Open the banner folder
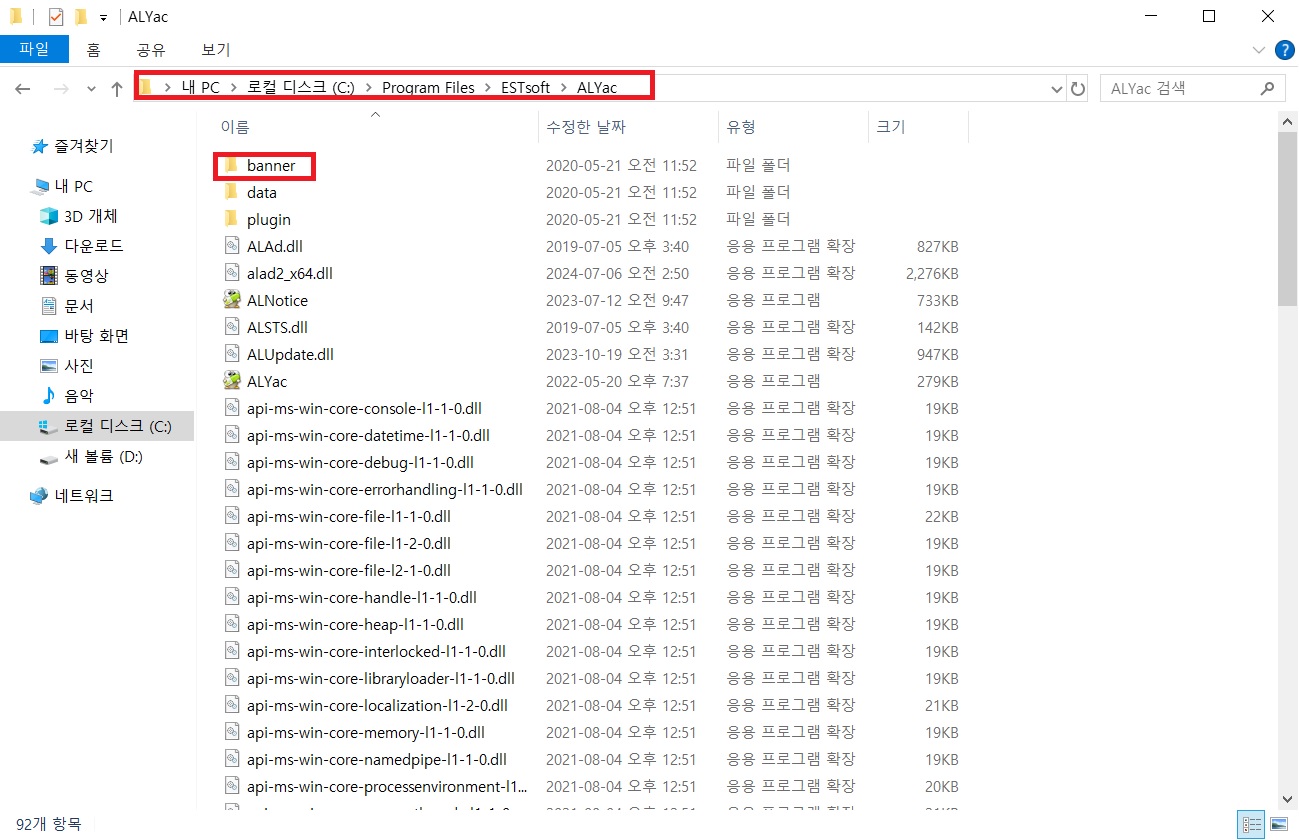 tap(271, 165)
